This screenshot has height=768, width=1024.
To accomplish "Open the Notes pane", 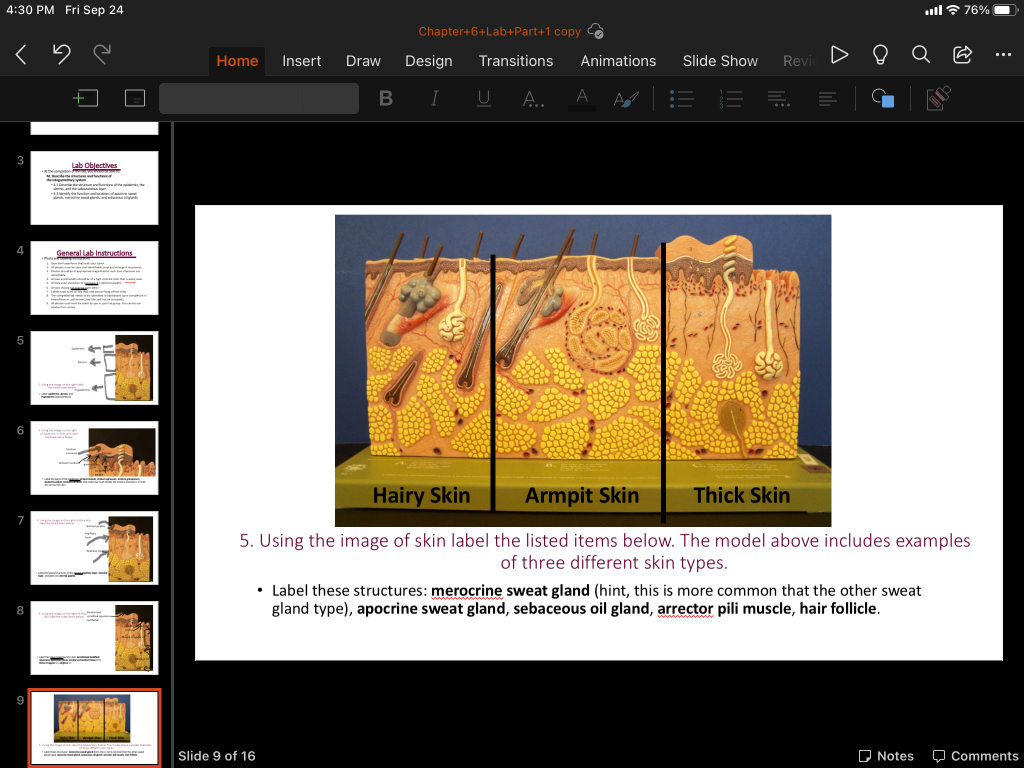I will coord(886,756).
